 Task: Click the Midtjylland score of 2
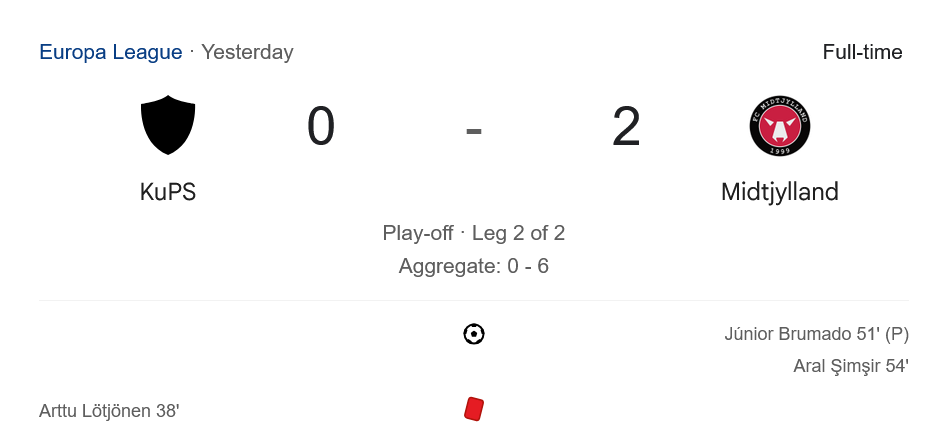click(x=626, y=128)
